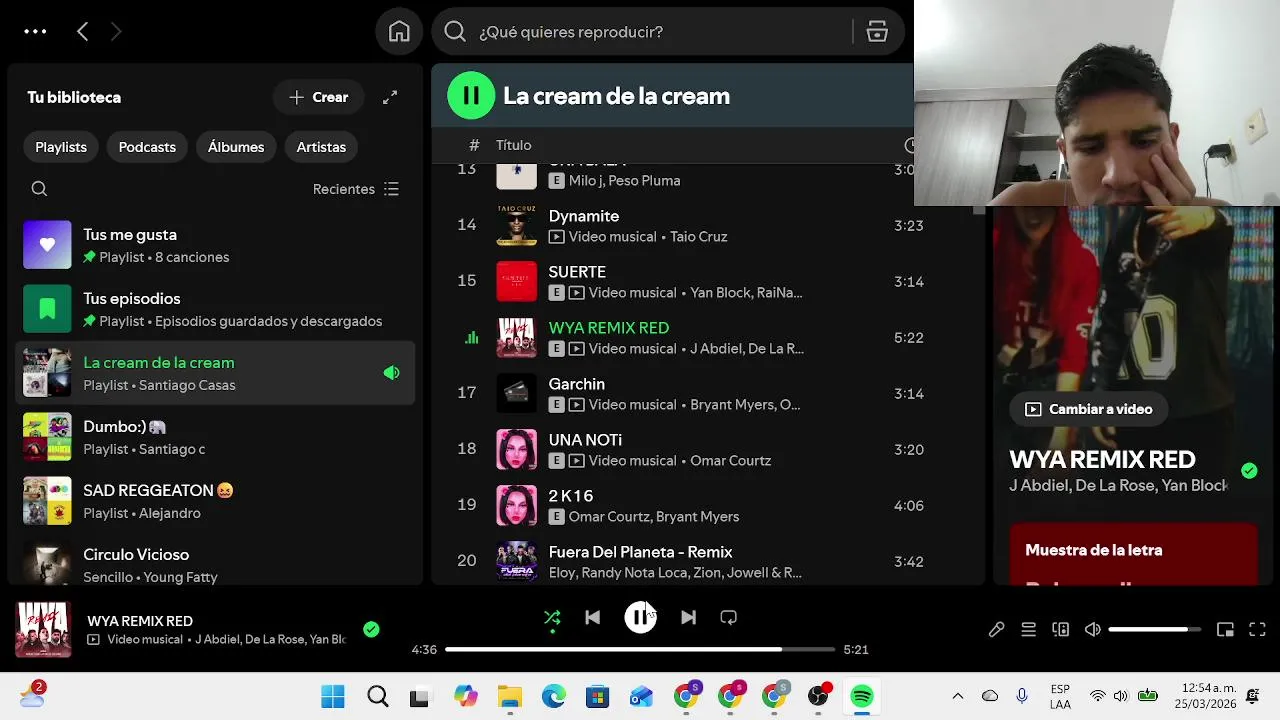Click the tracklist scrollbar
This screenshot has width=1280, height=720.
pyautogui.click(x=979, y=210)
